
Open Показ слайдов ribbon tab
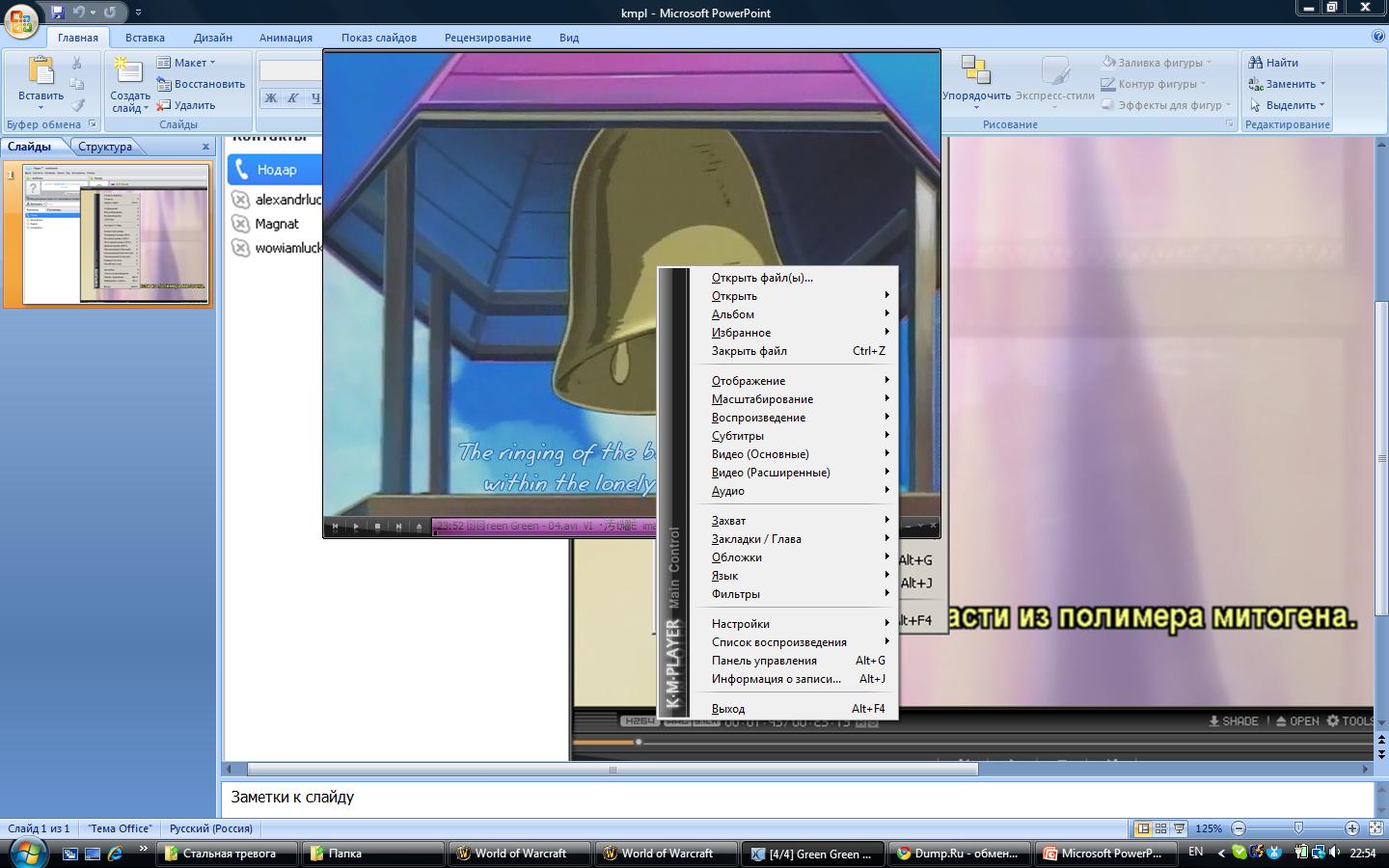click(379, 38)
